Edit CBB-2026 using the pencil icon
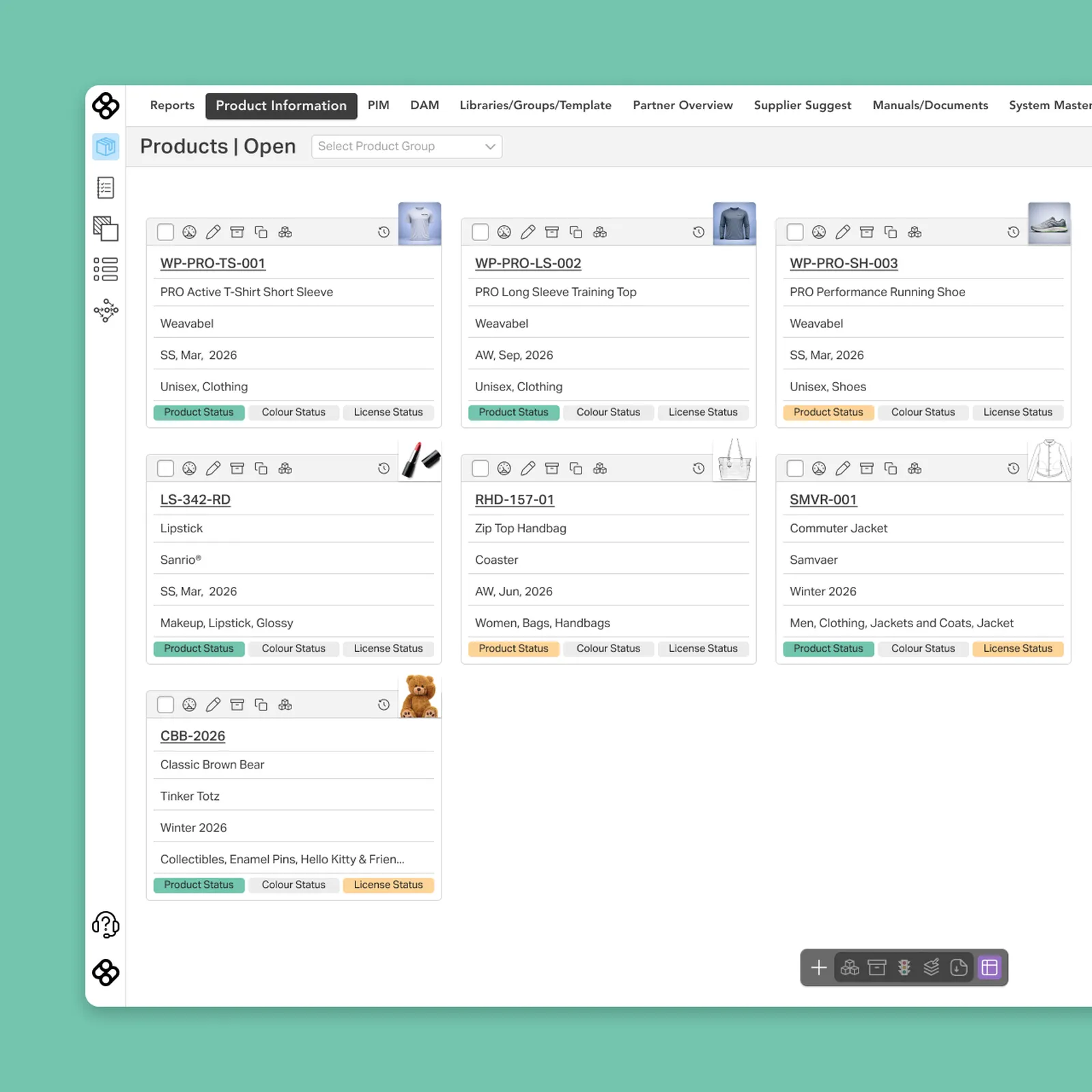 tap(214, 704)
